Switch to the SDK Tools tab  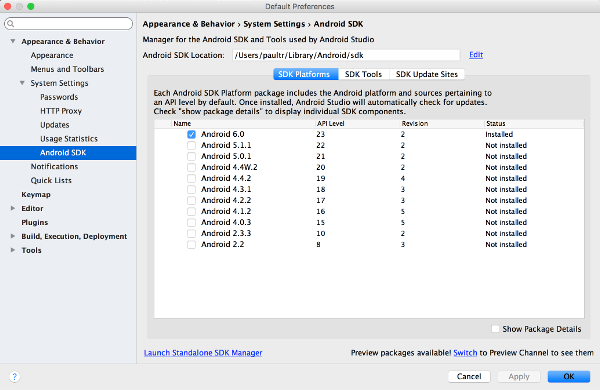pyautogui.click(x=364, y=74)
